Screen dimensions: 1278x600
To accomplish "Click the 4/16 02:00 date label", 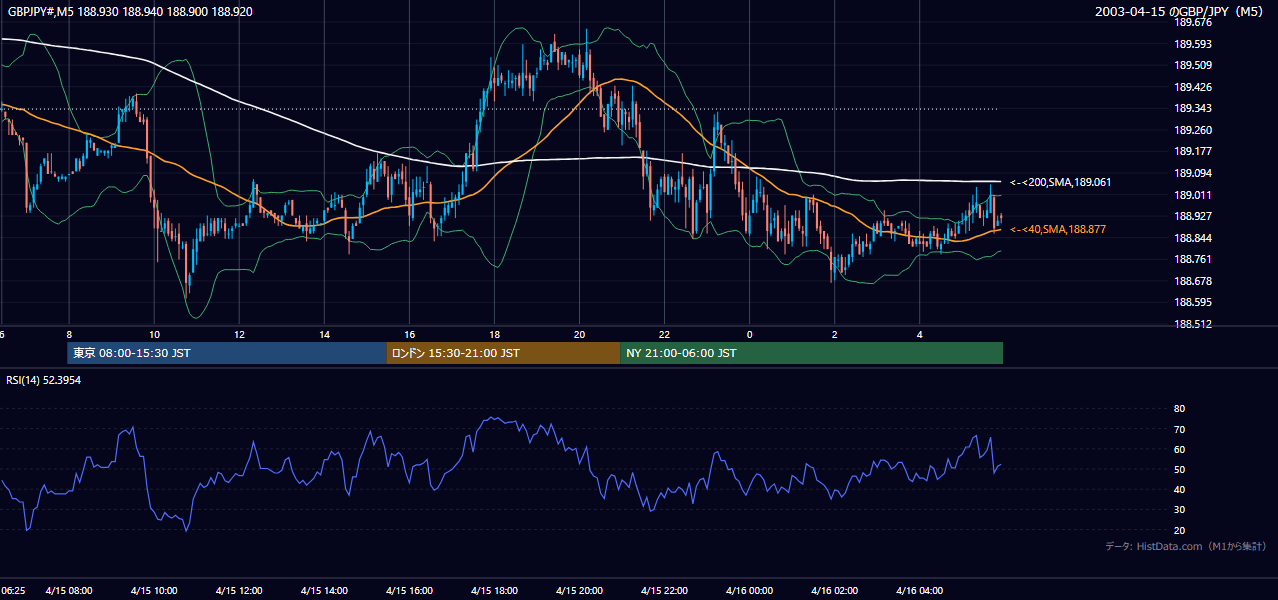I will click(x=834, y=591).
